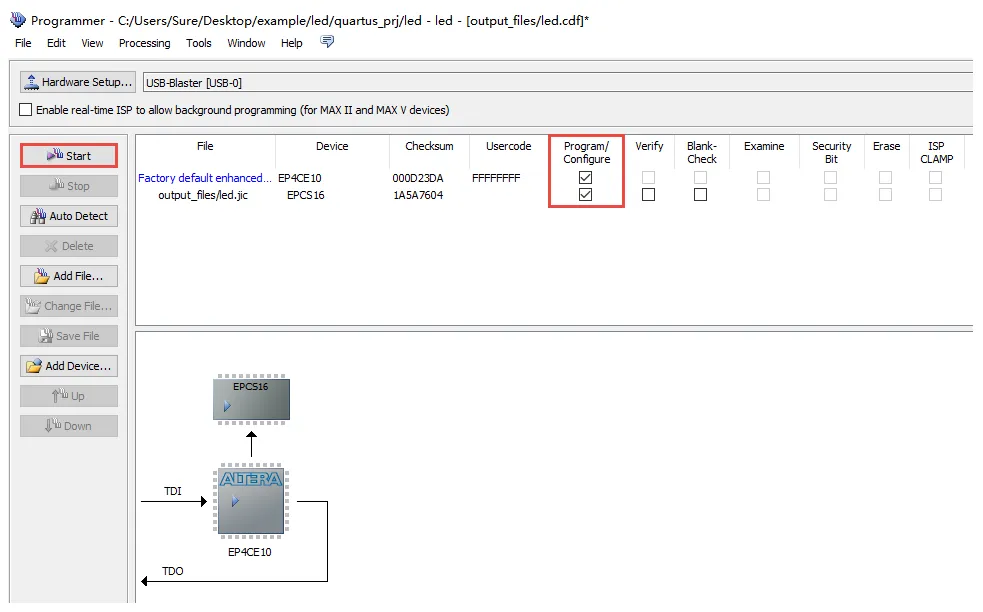Click the Save File button

(x=69, y=336)
